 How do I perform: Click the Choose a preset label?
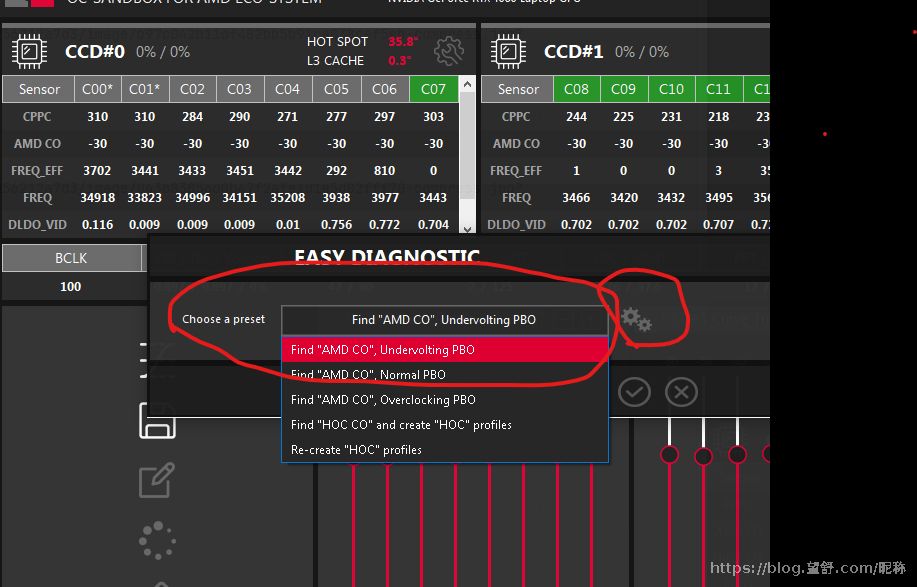223,319
